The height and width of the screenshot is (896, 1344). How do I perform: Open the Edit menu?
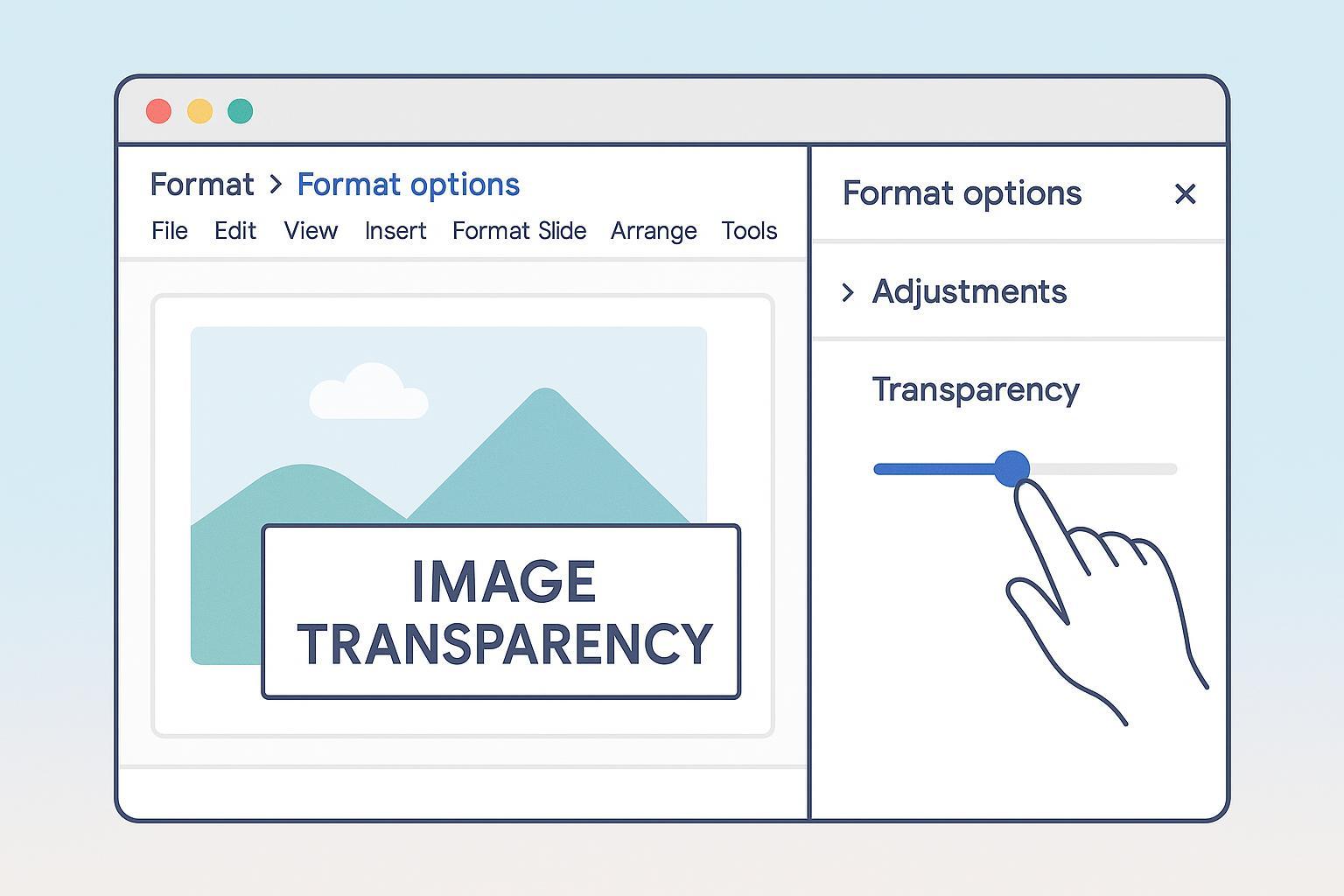[235, 231]
